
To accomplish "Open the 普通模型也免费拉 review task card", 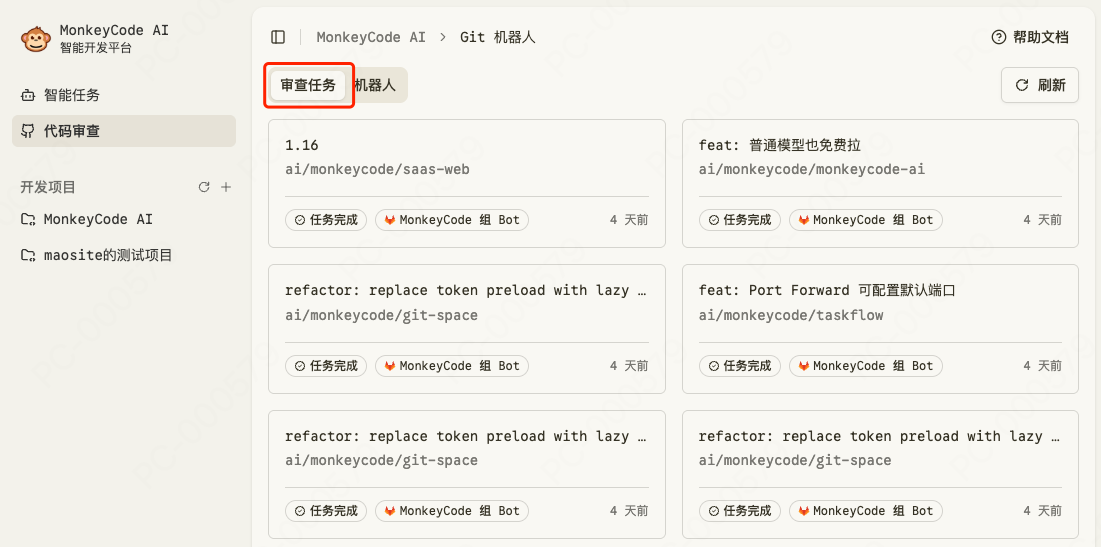I will (x=880, y=157).
